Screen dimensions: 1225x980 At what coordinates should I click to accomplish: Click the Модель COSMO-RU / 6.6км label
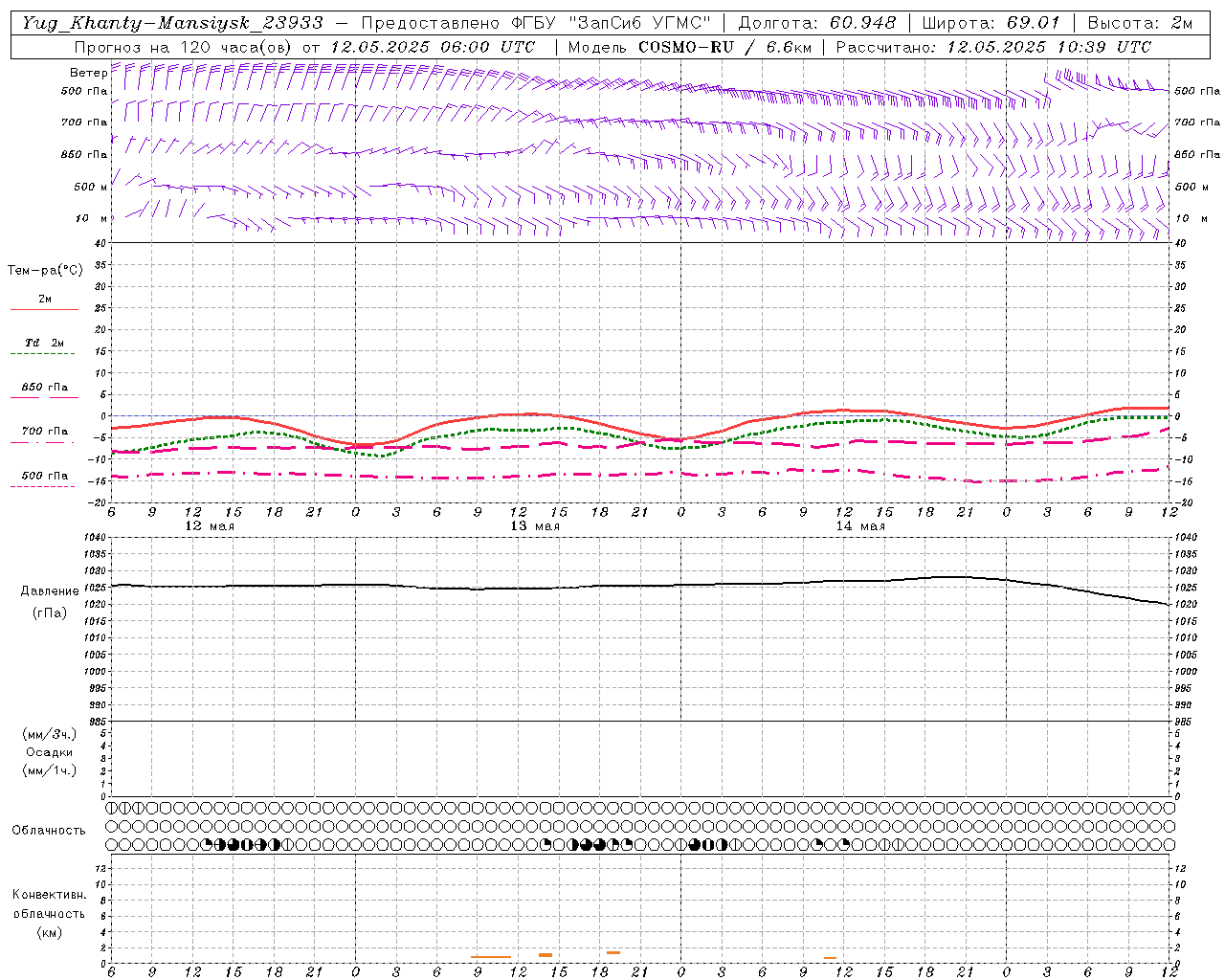tap(689, 47)
